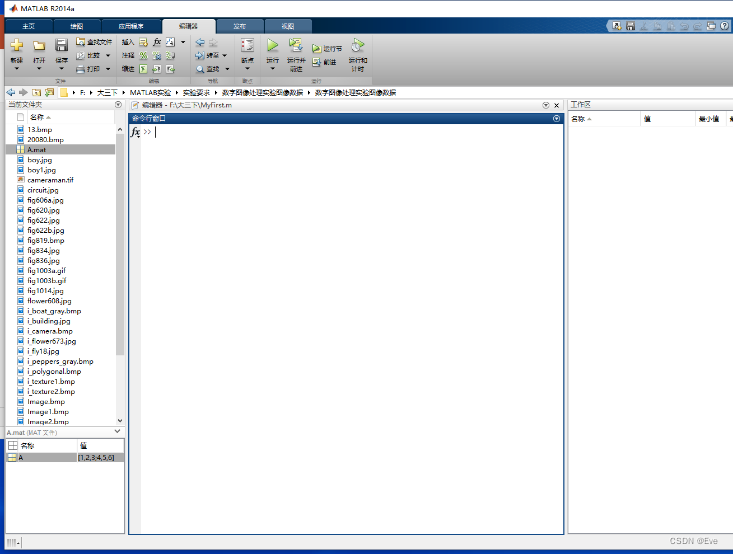The width and height of the screenshot is (733, 554).
Task: Click the MATLAB实验 breadcrumb folder
Action: pyautogui.click(x=151, y=93)
